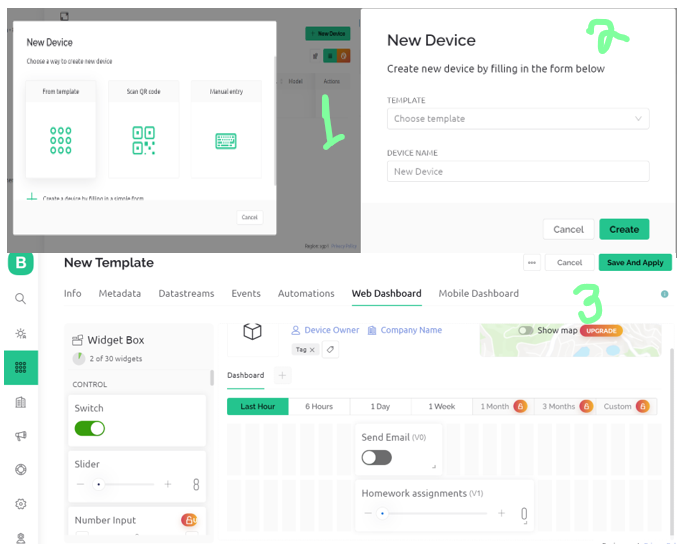Decrease Homework assignments with minus

[368, 513]
